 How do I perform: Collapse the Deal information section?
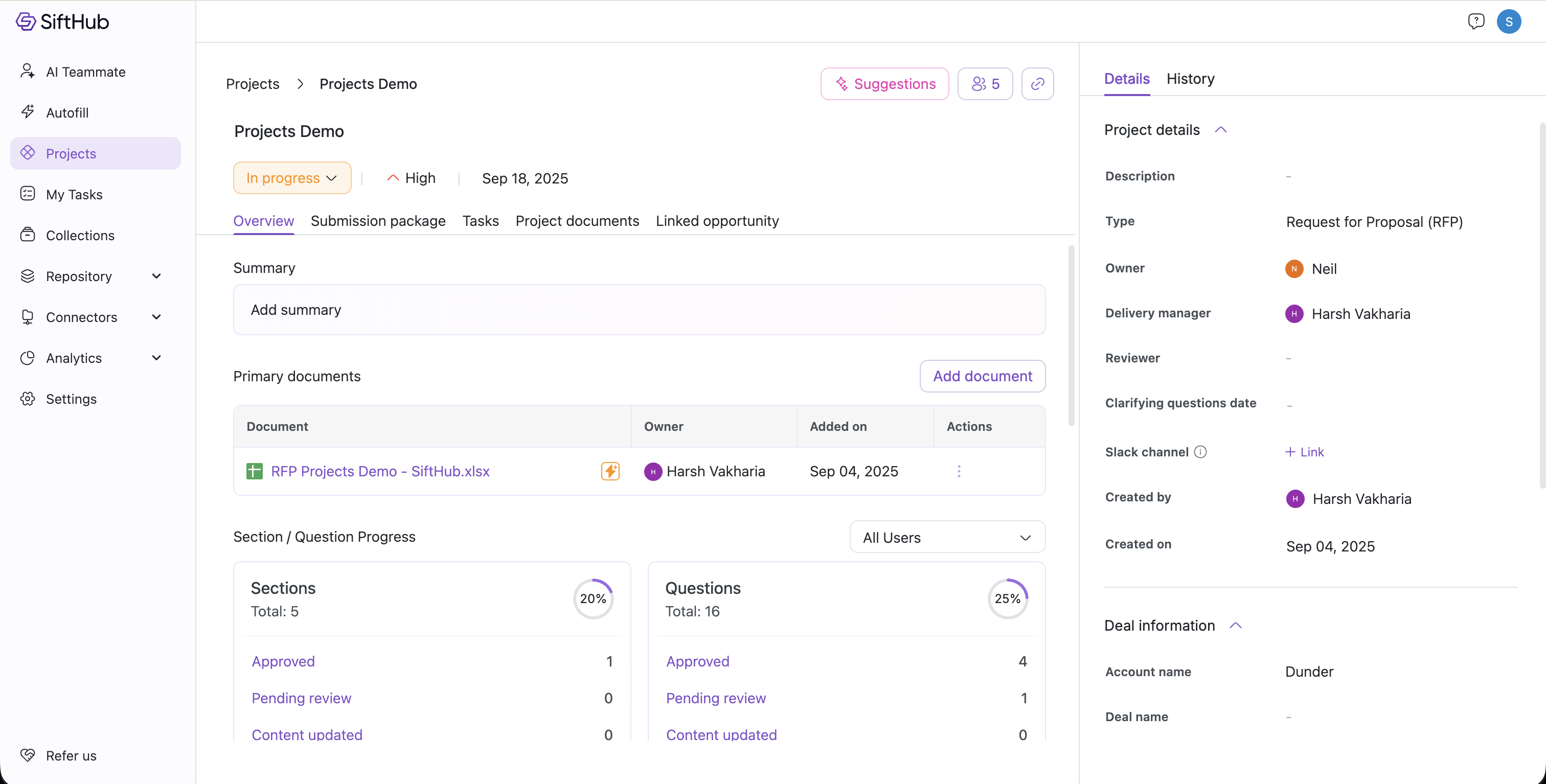tap(1235, 625)
